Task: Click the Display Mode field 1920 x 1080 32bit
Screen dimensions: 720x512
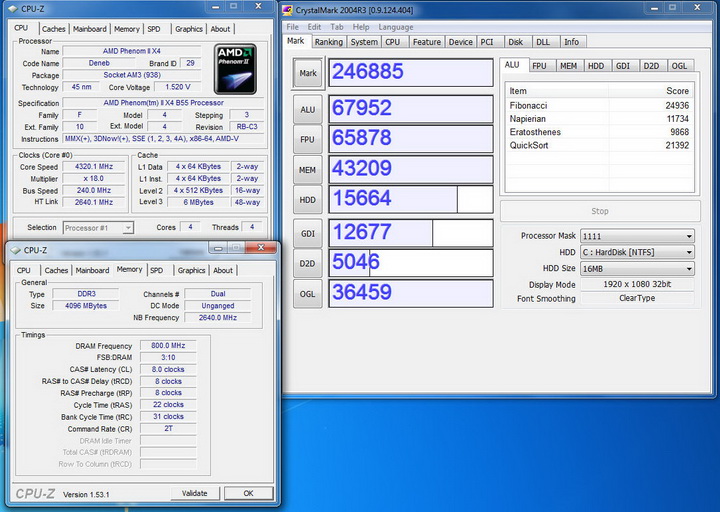Action: 637,284
